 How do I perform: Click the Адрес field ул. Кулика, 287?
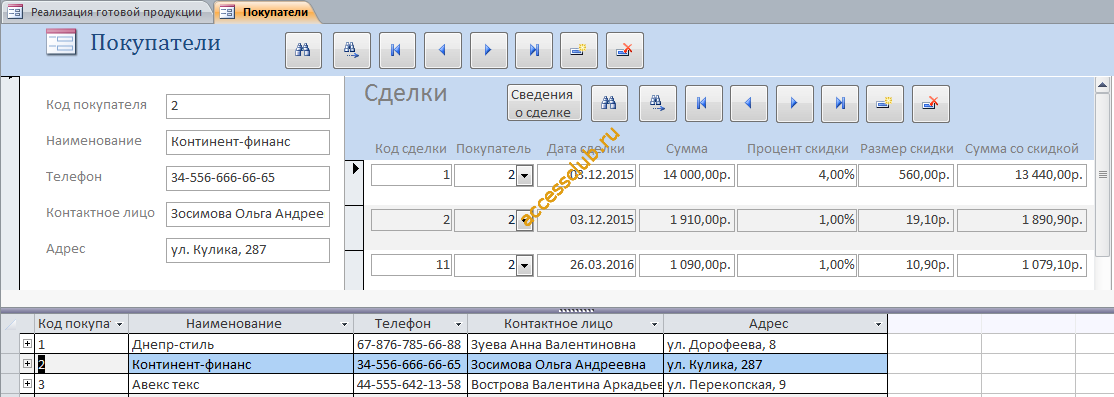pyautogui.click(x=248, y=250)
